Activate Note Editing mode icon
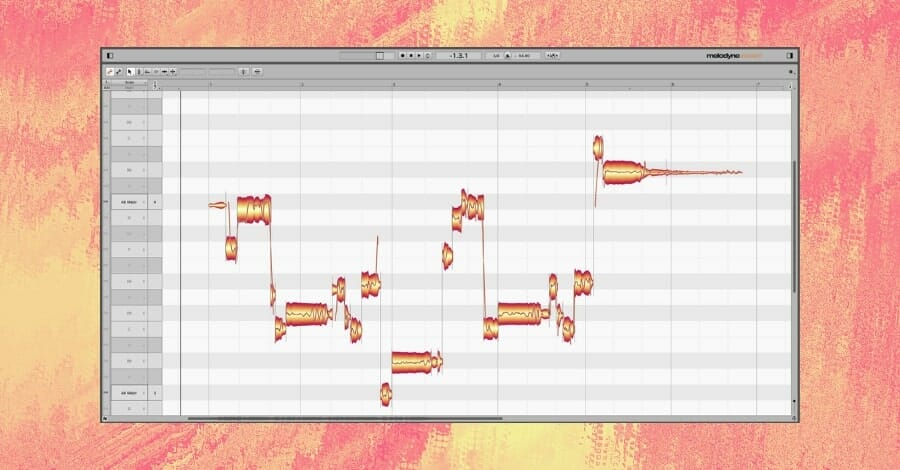 point(110,72)
